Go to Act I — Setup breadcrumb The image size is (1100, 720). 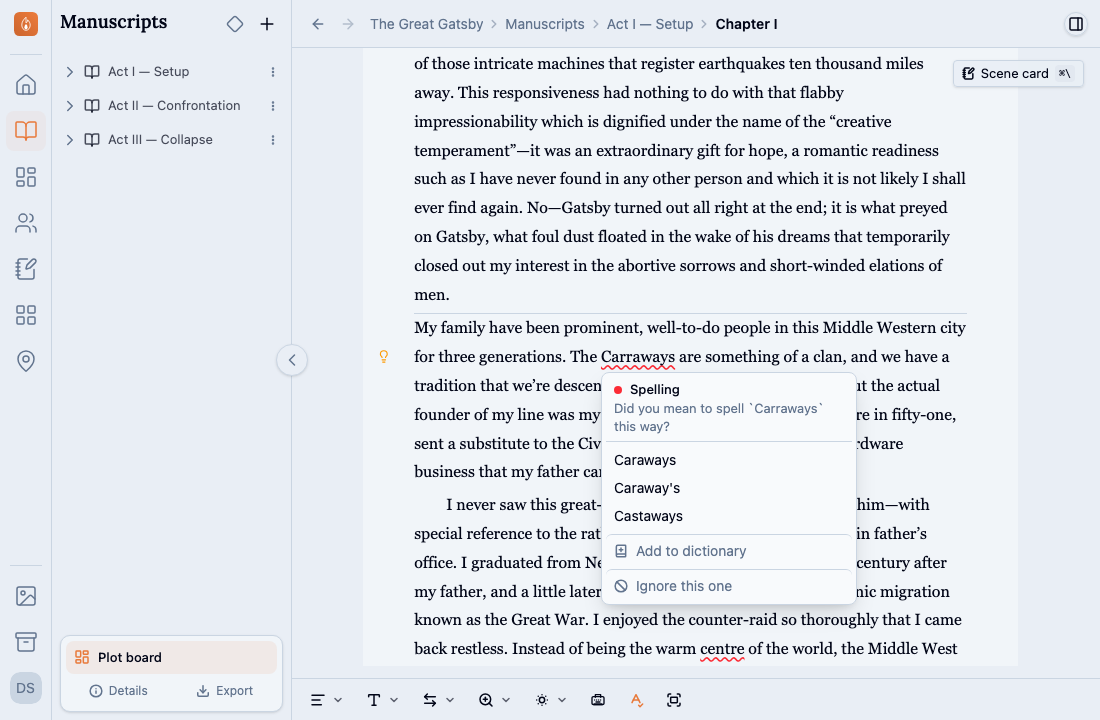[650, 24]
